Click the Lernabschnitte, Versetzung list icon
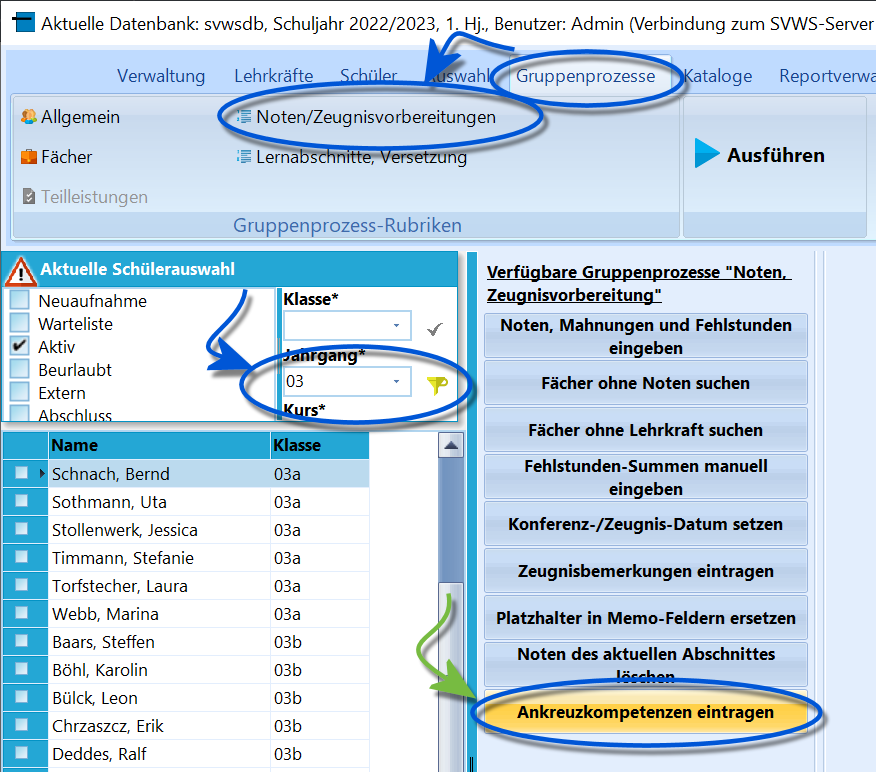This screenshot has height=772, width=876. click(244, 157)
